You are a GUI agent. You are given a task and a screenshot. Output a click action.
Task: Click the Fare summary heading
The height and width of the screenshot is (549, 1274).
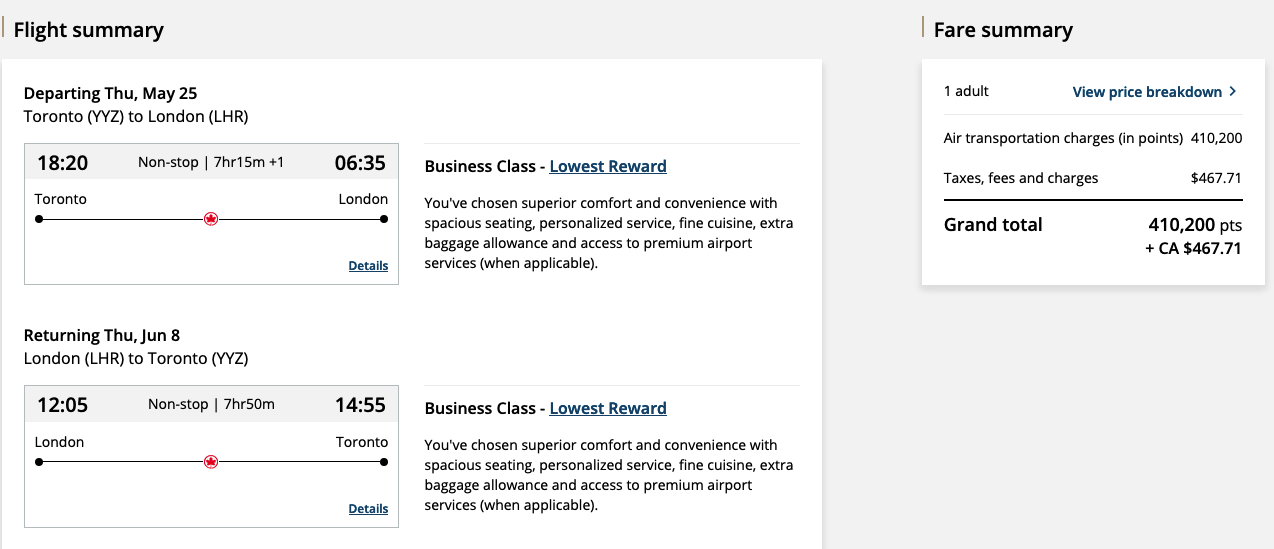[1003, 30]
